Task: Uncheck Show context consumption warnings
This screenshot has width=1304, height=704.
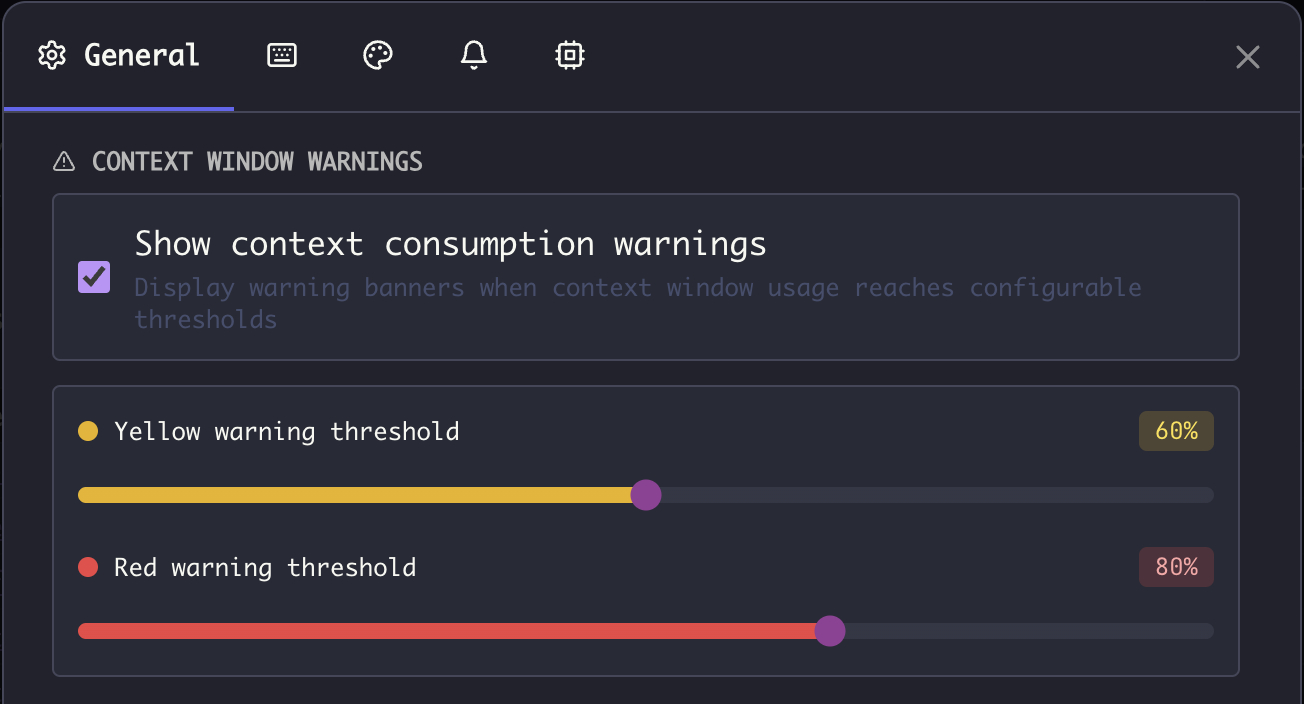Action: [93, 277]
